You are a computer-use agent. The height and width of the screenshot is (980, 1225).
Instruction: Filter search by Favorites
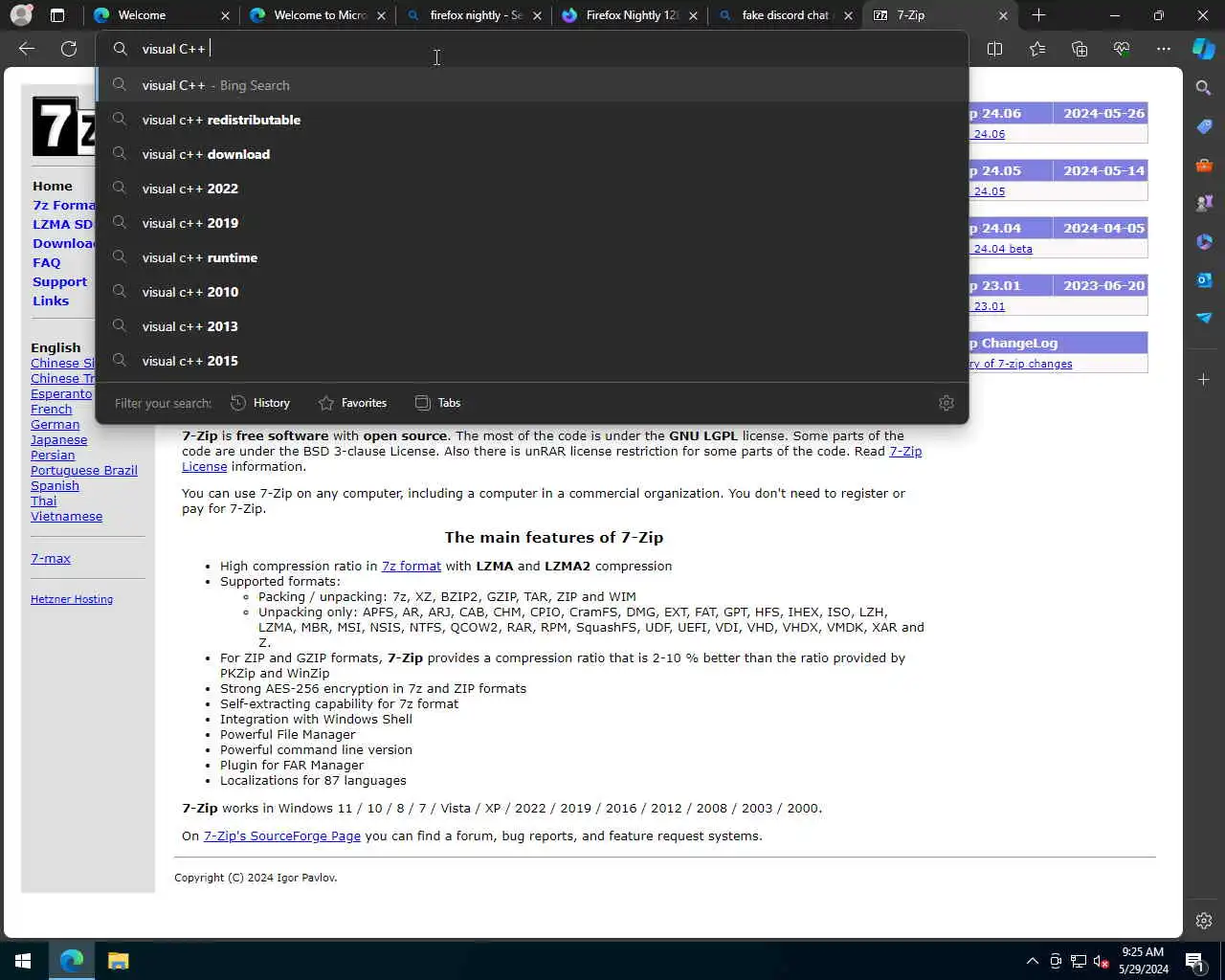[352, 403]
